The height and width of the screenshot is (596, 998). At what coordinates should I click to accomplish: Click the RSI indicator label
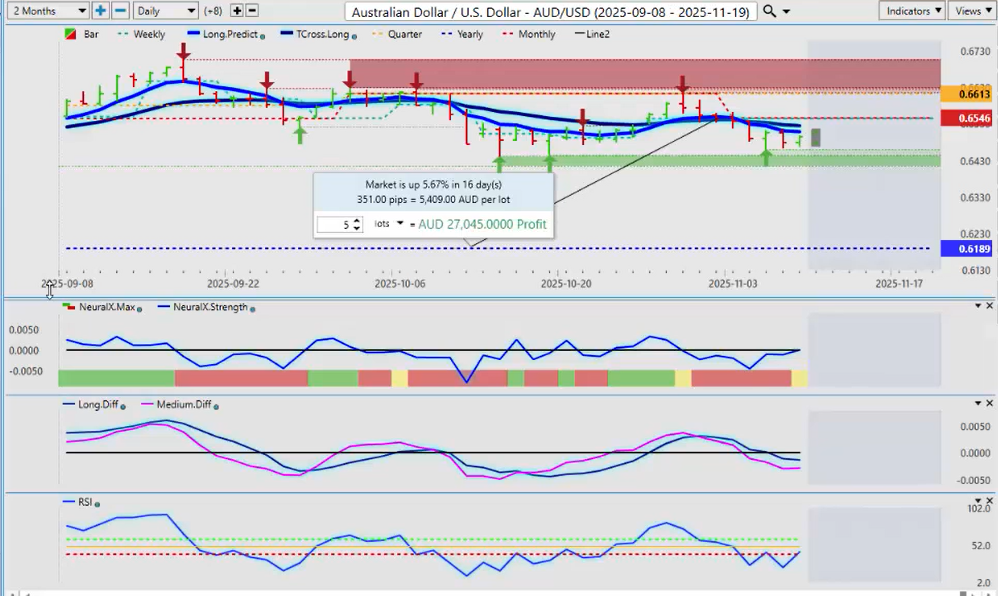(84, 502)
